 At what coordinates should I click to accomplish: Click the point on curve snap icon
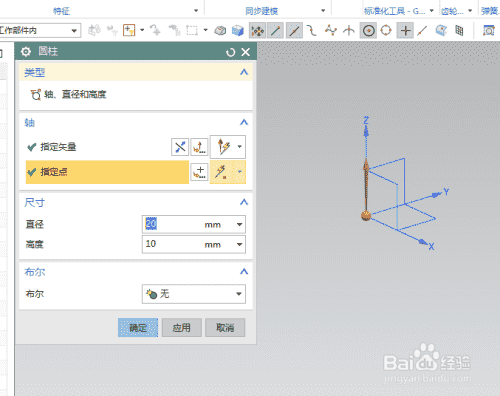(x=422, y=31)
